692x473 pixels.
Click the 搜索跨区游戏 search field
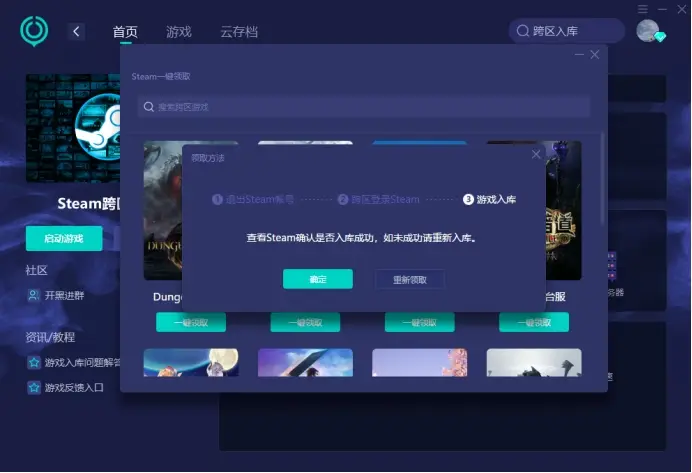click(x=364, y=106)
